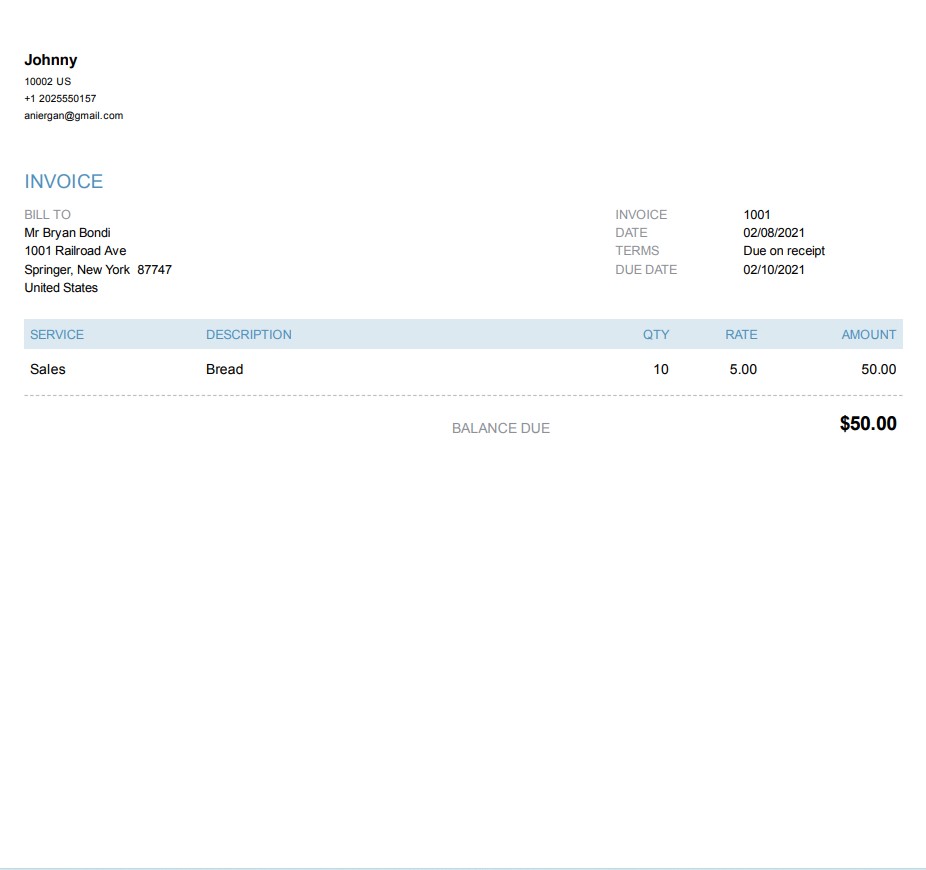This screenshot has width=926, height=870.
Task: Select the invoice date 02/08/2021
Action: coord(774,233)
